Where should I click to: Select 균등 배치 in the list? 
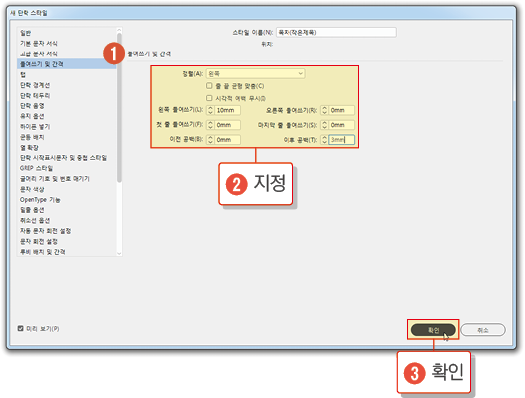tap(32, 137)
